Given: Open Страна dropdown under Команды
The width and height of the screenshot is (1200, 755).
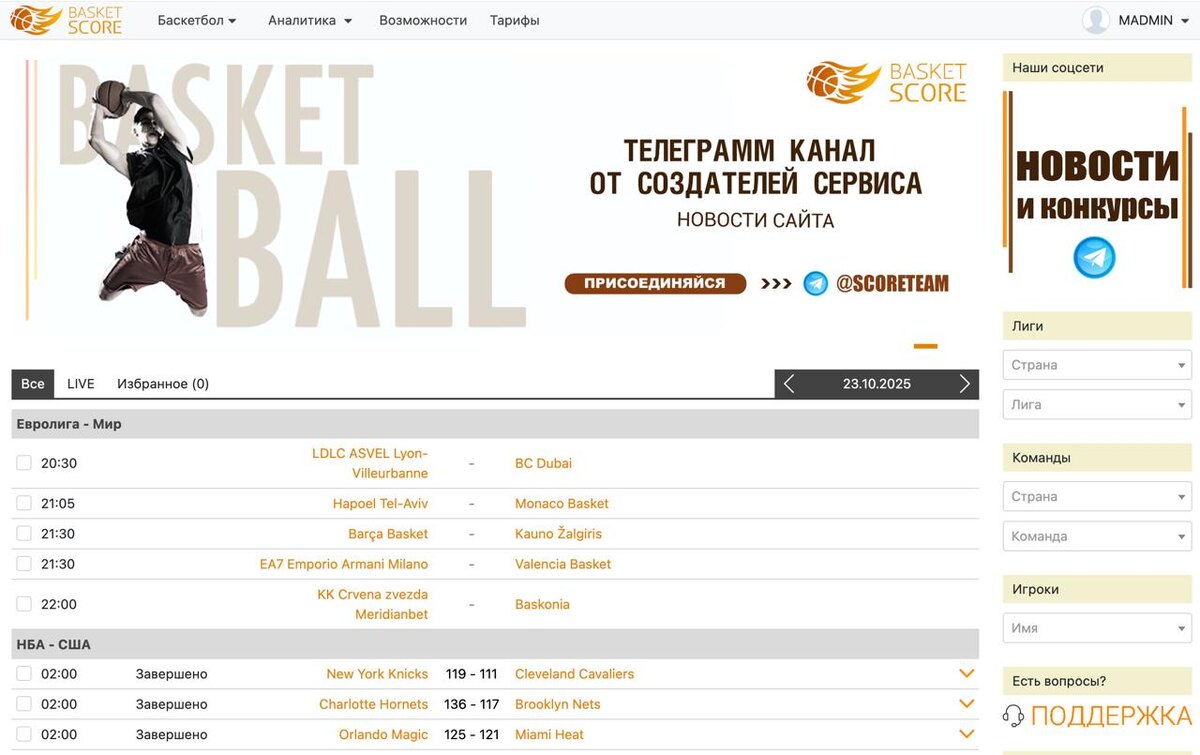Looking at the screenshot, I should point(1097,496).
